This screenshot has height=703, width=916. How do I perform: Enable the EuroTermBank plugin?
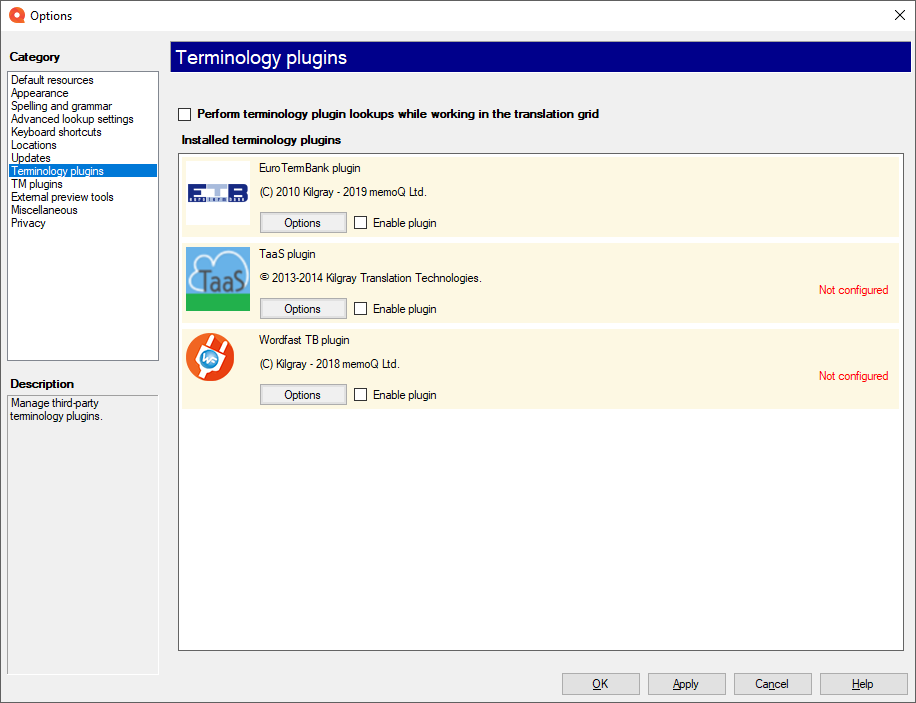click(360, 223)
